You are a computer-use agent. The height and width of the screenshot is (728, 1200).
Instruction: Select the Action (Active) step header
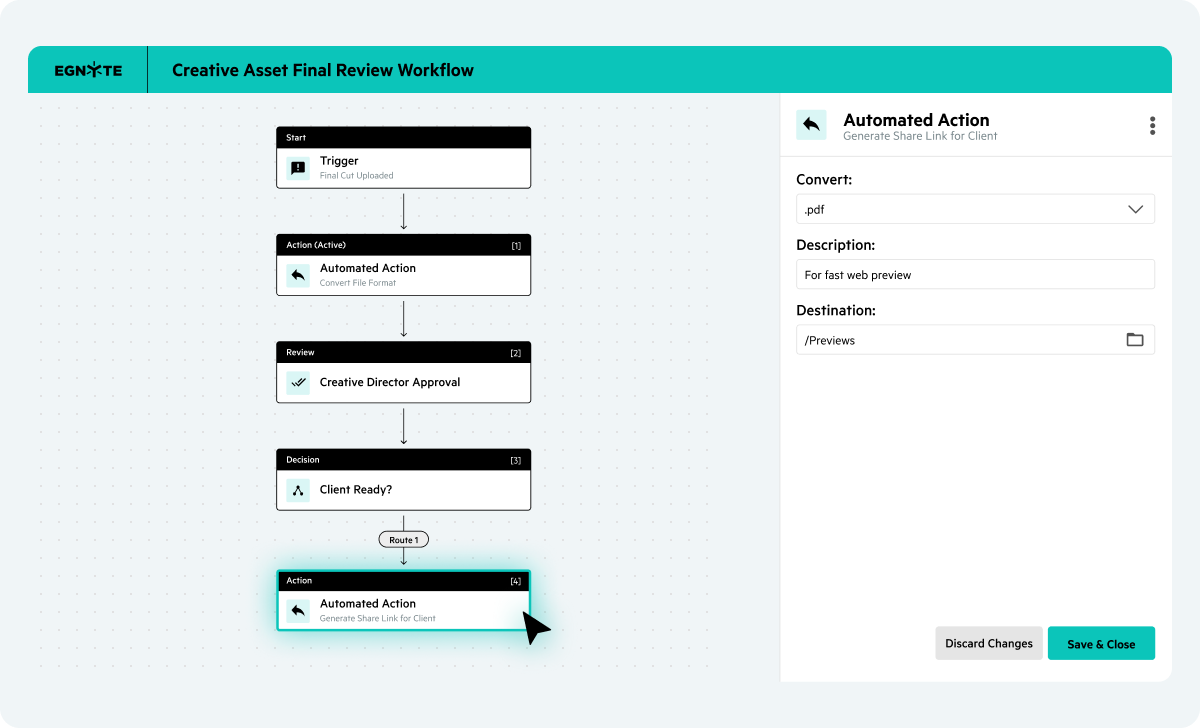[404, 245]
